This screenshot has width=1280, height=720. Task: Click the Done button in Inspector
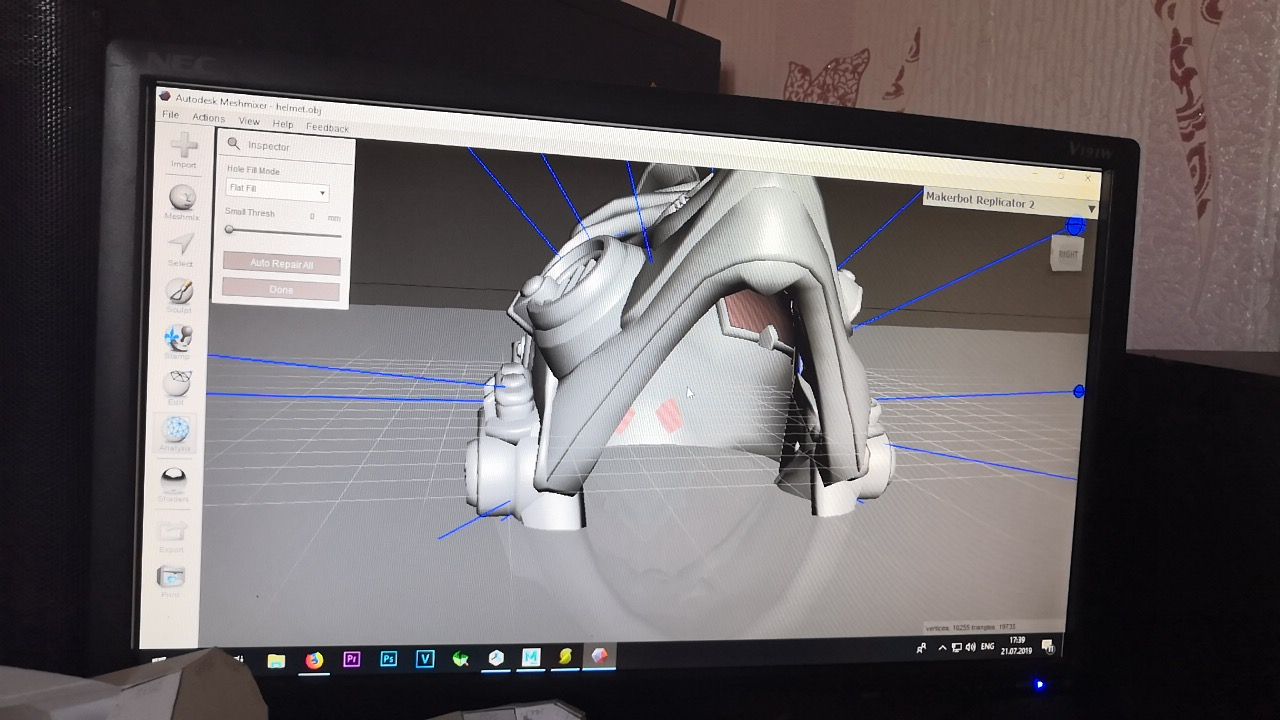tap(281, 290)
